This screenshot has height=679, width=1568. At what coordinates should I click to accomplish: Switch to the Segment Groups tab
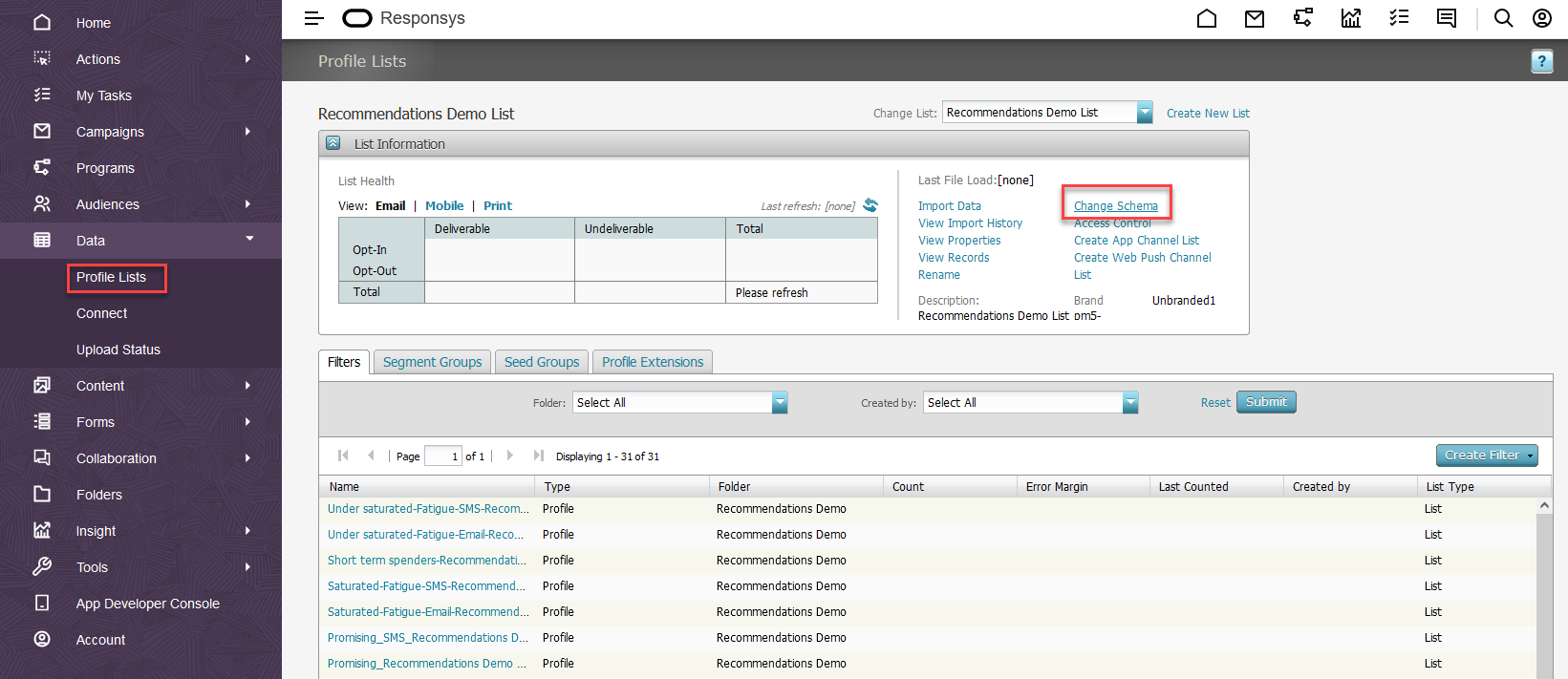pyautogui.click(x=432, y=362)
